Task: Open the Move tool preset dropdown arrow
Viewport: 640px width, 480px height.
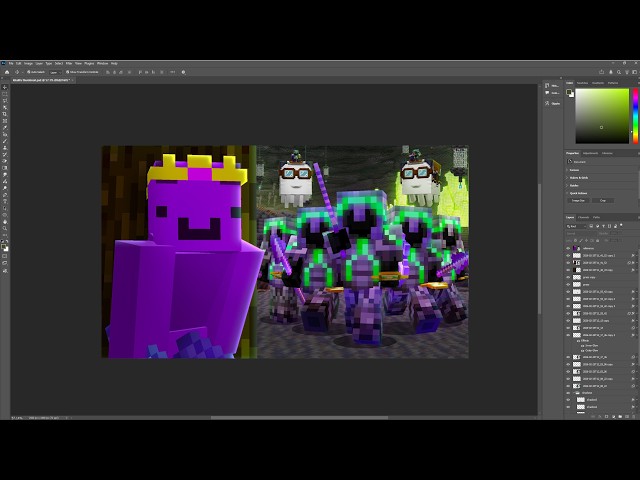Action: click(x=22, y=72)
